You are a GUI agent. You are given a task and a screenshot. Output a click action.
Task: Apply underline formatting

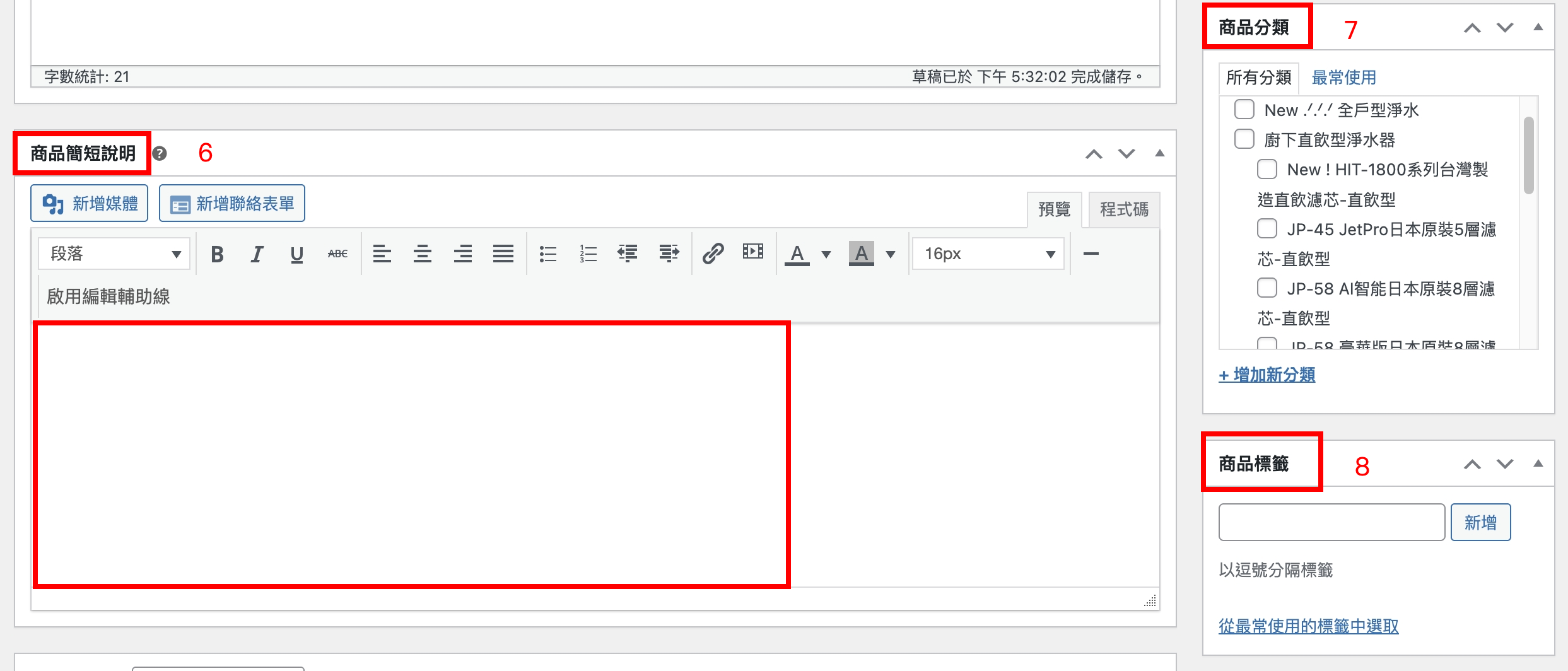coord(296,254)
